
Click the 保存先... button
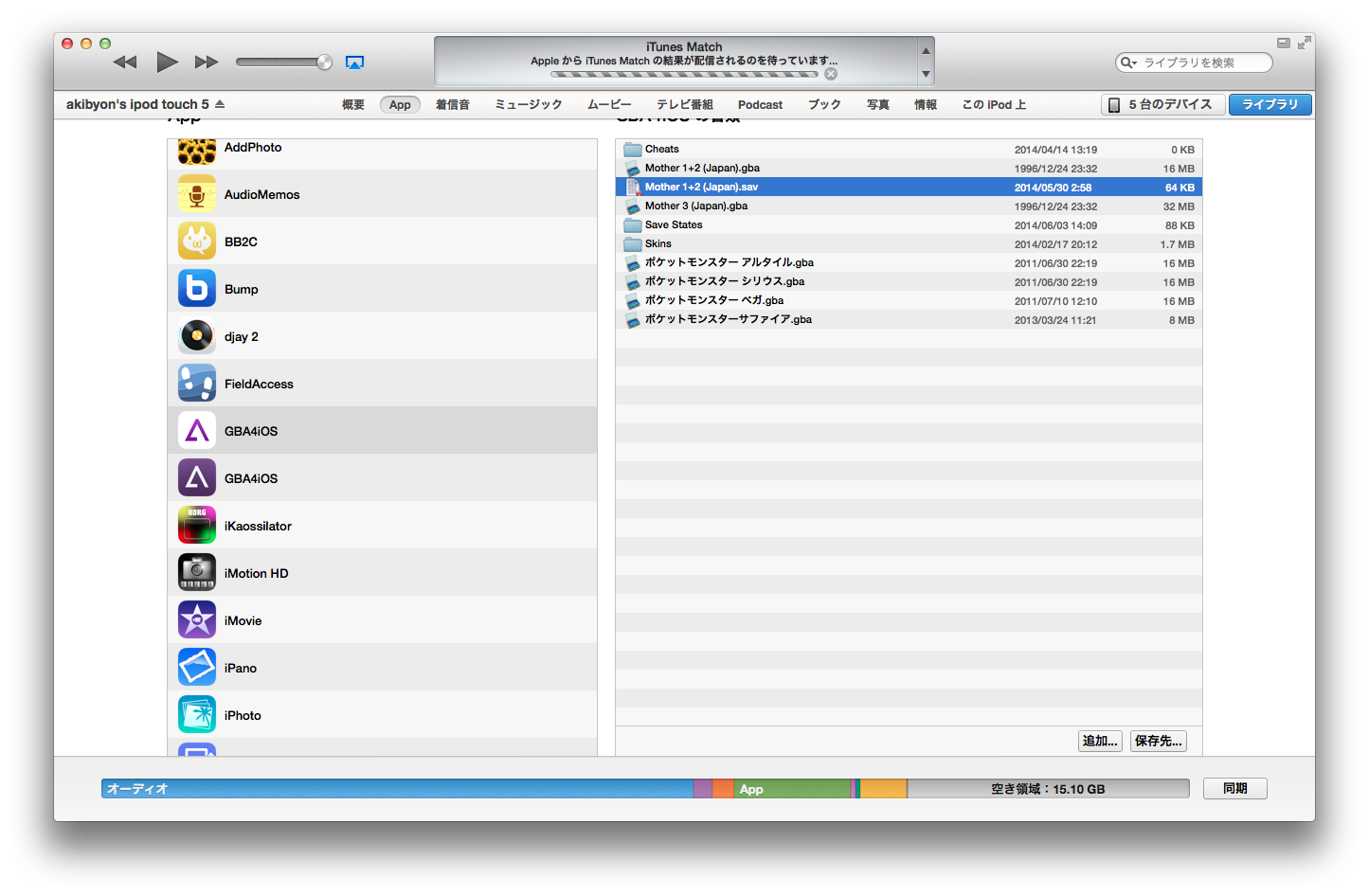(1159, 741)
